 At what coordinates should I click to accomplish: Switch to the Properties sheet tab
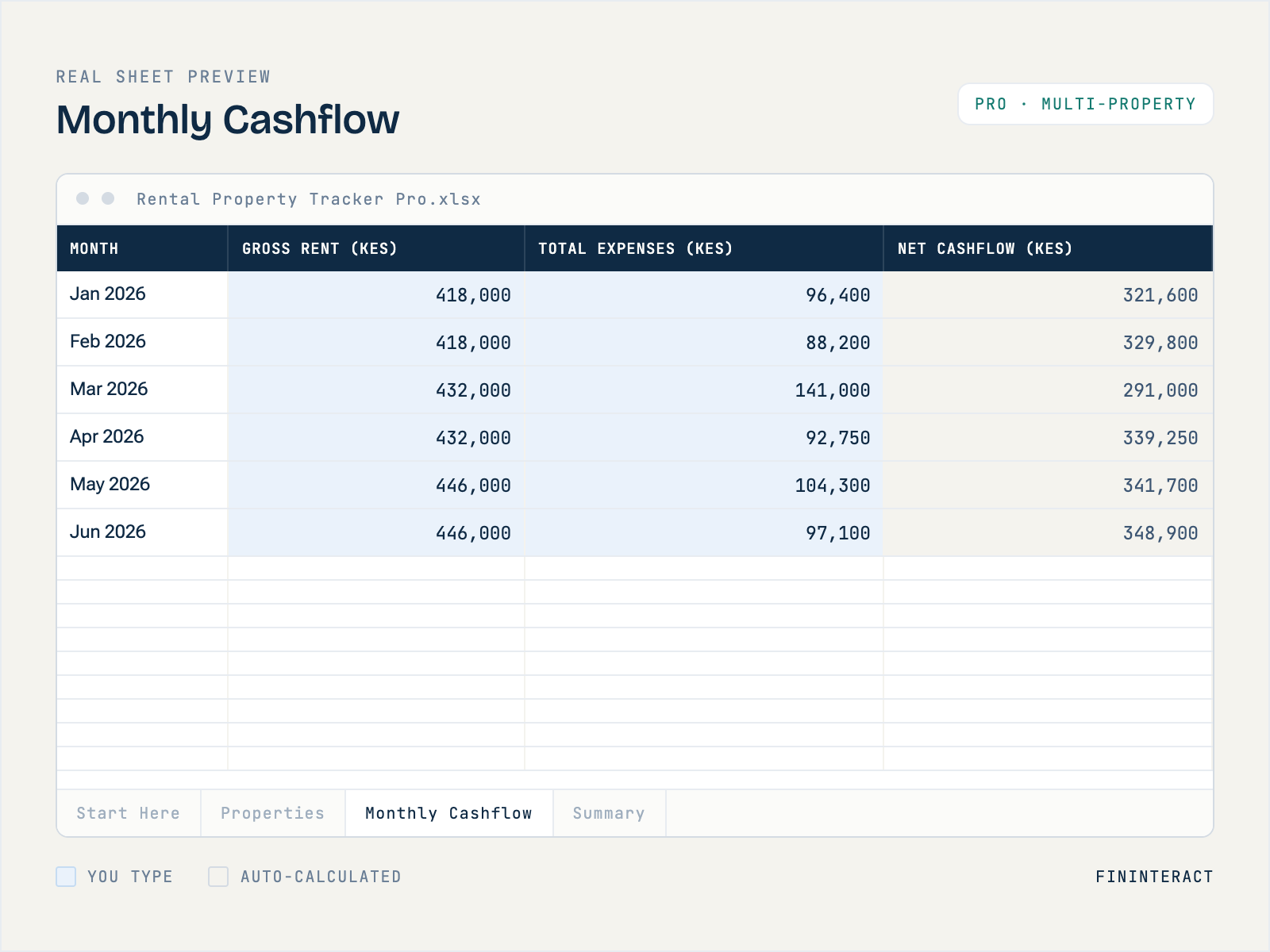pyautogui.click(x=273, y=813)
